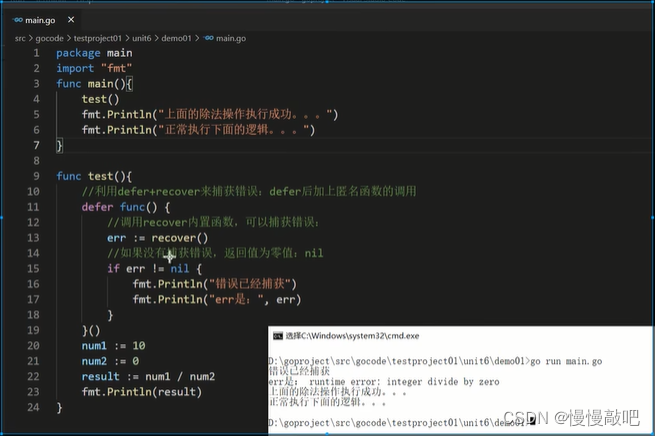Click 'num1 := 10' on line 20
The width and height of the screenshot is (655, 436).
113,346
